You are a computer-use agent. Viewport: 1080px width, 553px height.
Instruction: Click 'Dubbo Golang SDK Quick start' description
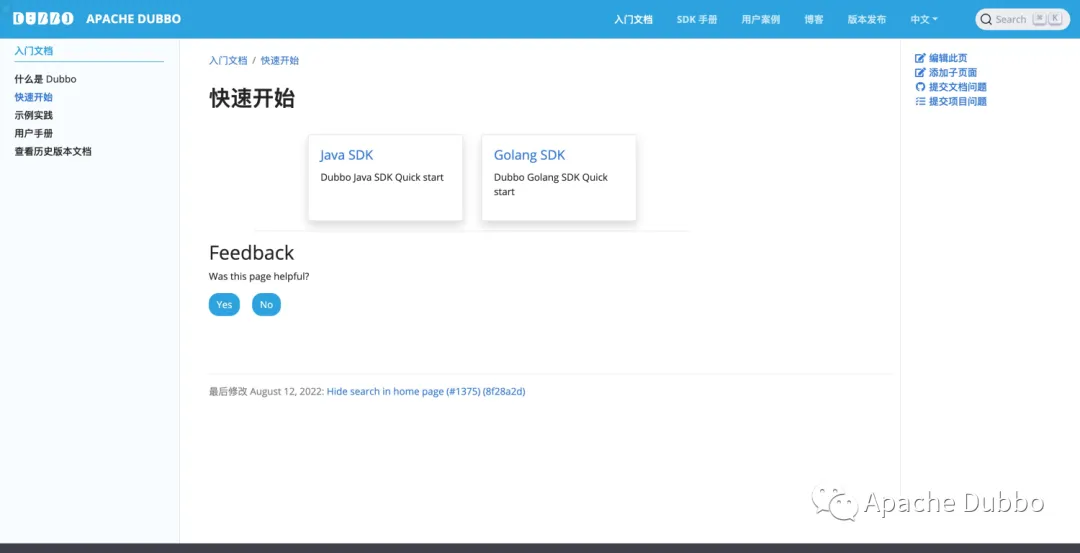(x=551, y=185)
